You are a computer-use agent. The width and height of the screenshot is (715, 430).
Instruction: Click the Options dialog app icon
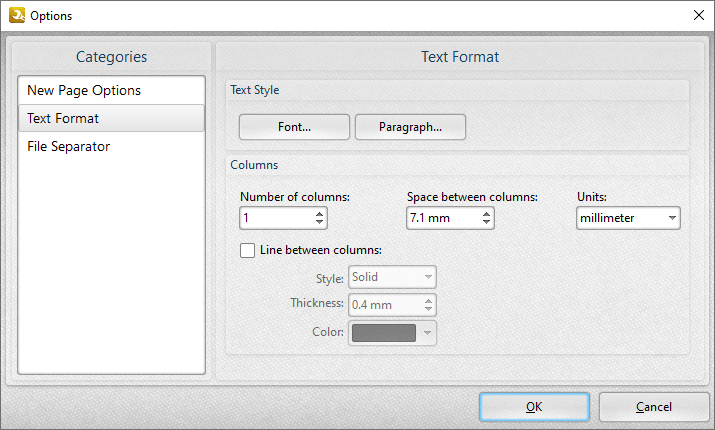[x=17, y=16]
